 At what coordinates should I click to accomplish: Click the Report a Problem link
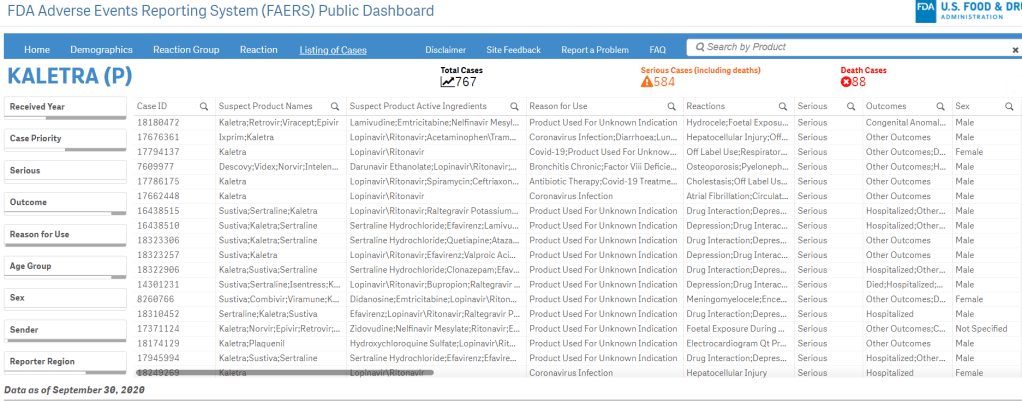pyautogui.click(x=594, y=49)
